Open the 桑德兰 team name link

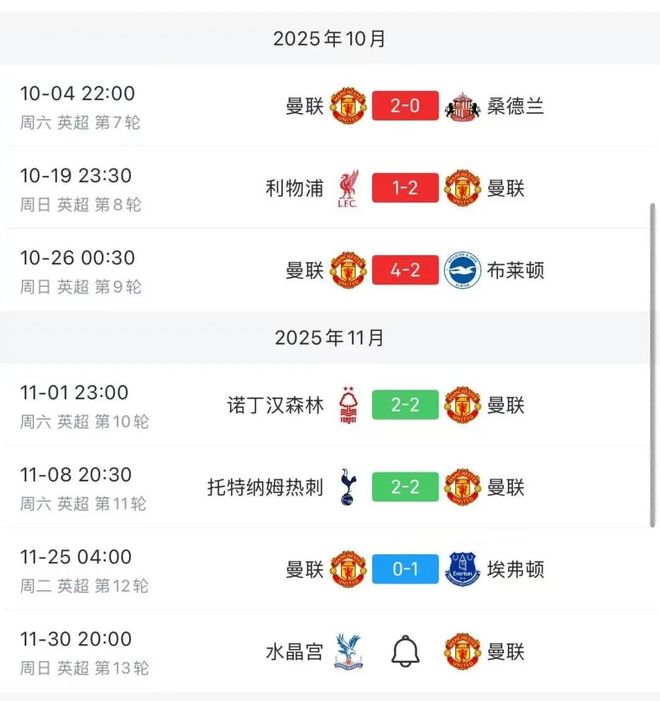516,106
